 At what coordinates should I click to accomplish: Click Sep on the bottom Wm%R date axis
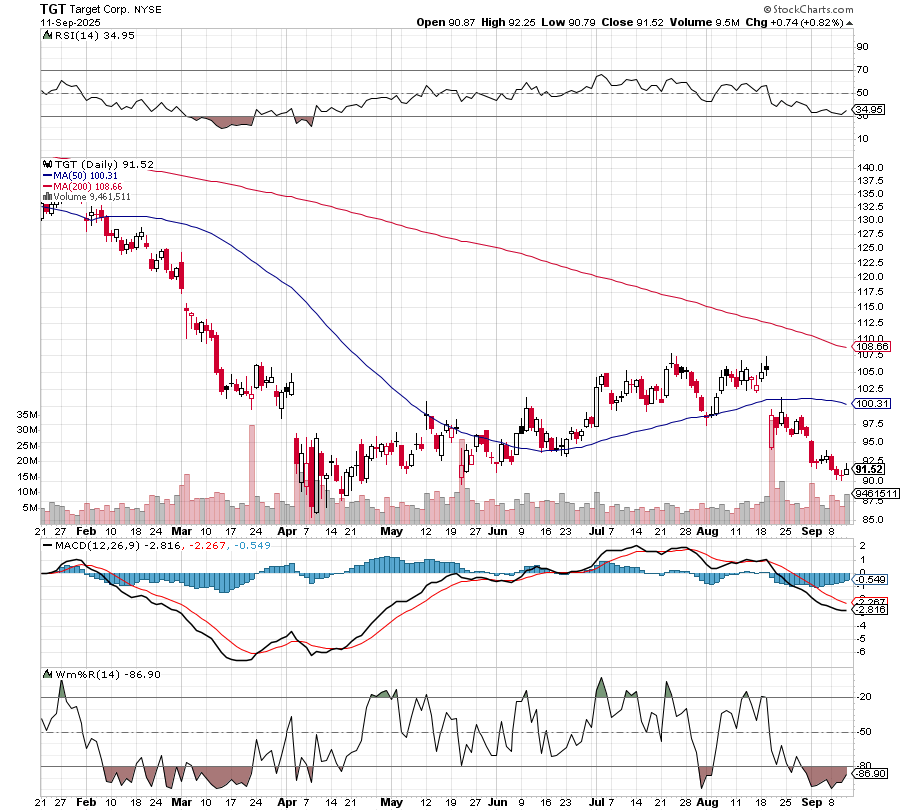[812, 802]
